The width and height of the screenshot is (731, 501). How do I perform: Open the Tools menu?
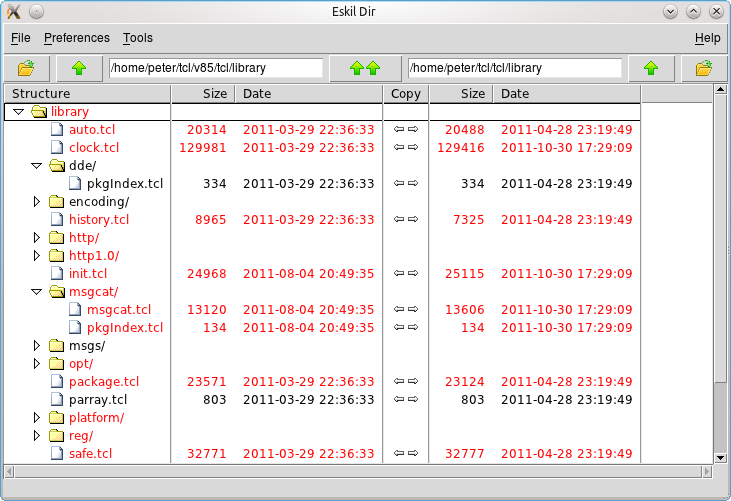(137, 38)
